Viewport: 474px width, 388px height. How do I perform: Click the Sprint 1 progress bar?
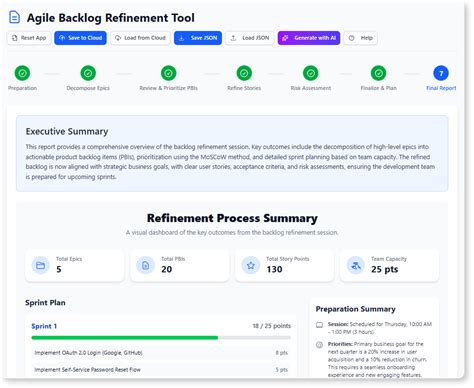tap(161, 338)
